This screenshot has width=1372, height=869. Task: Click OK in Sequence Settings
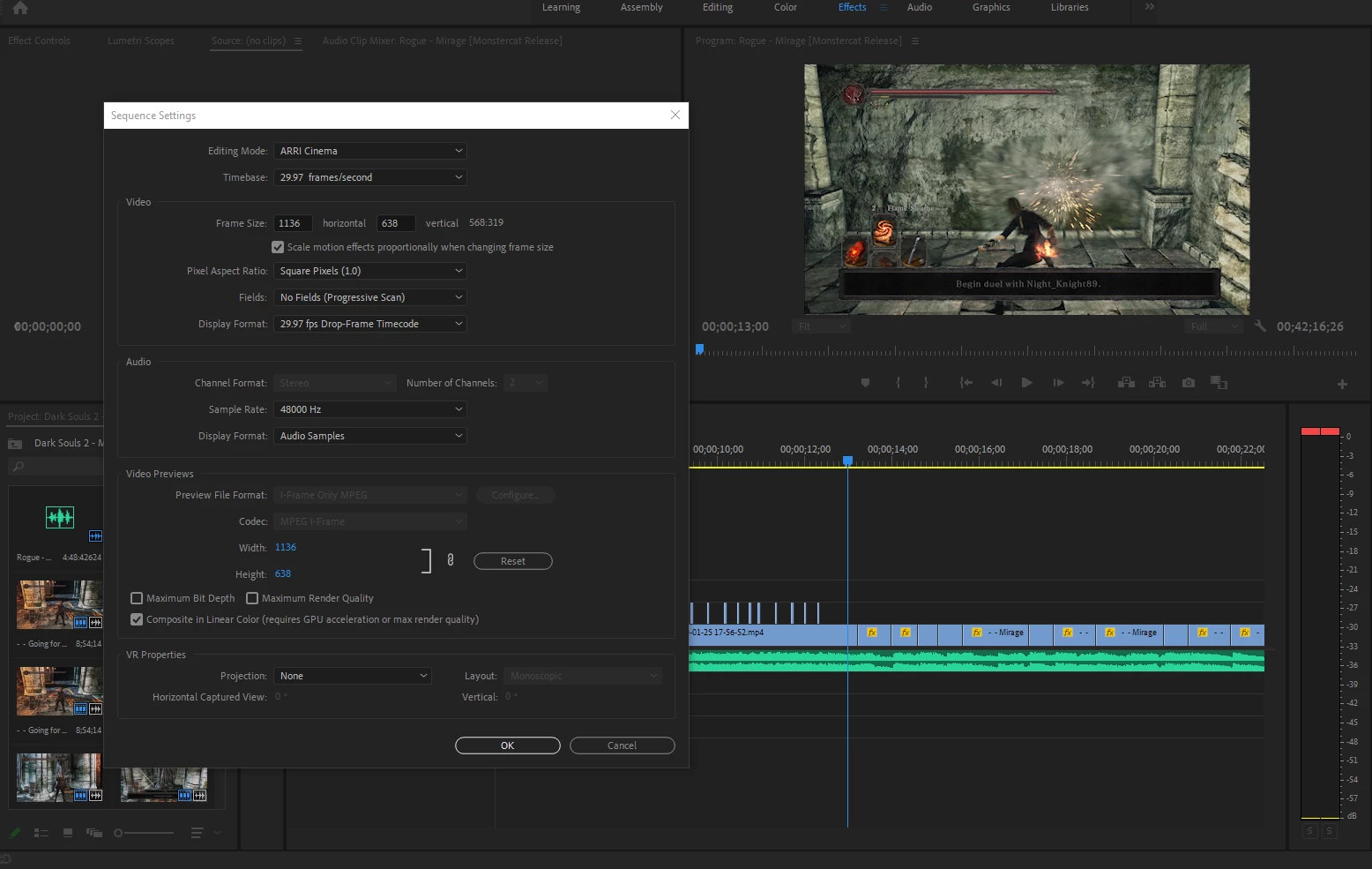tap(508, 745)
